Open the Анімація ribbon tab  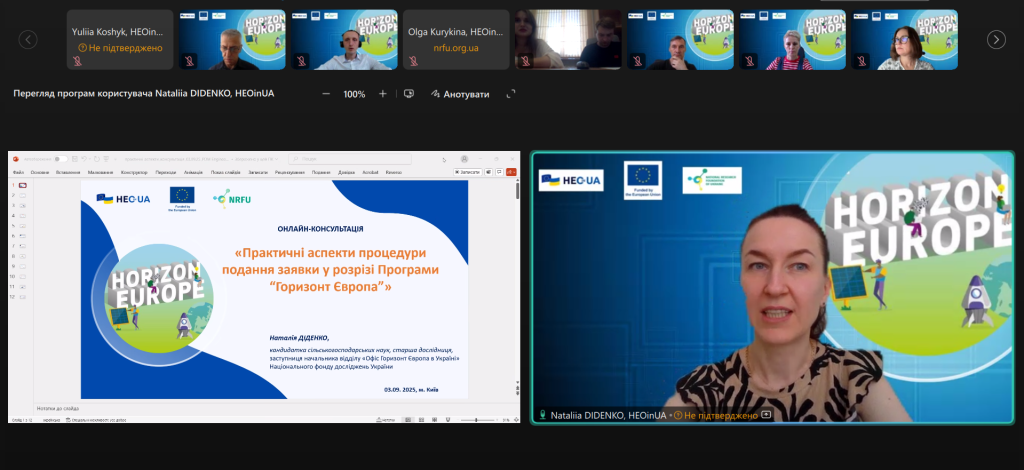pyautogui.click(x=193, y=172)
